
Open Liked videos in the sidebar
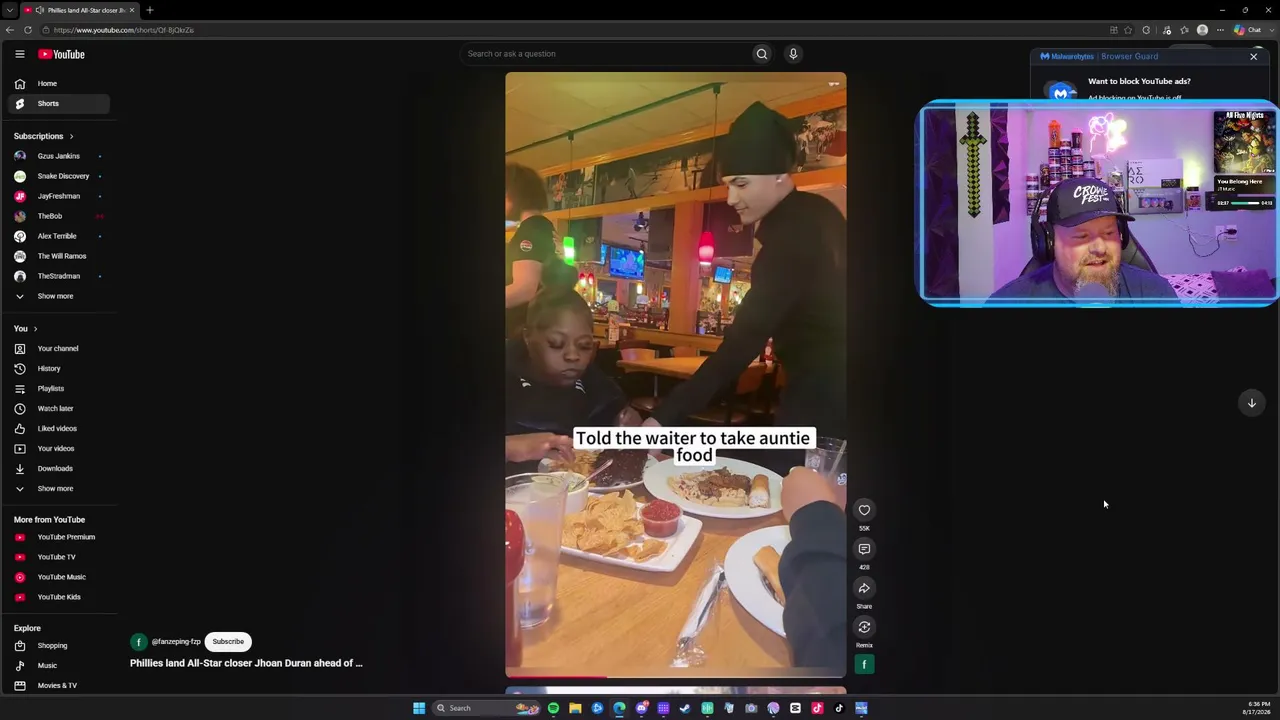(57, 428)
